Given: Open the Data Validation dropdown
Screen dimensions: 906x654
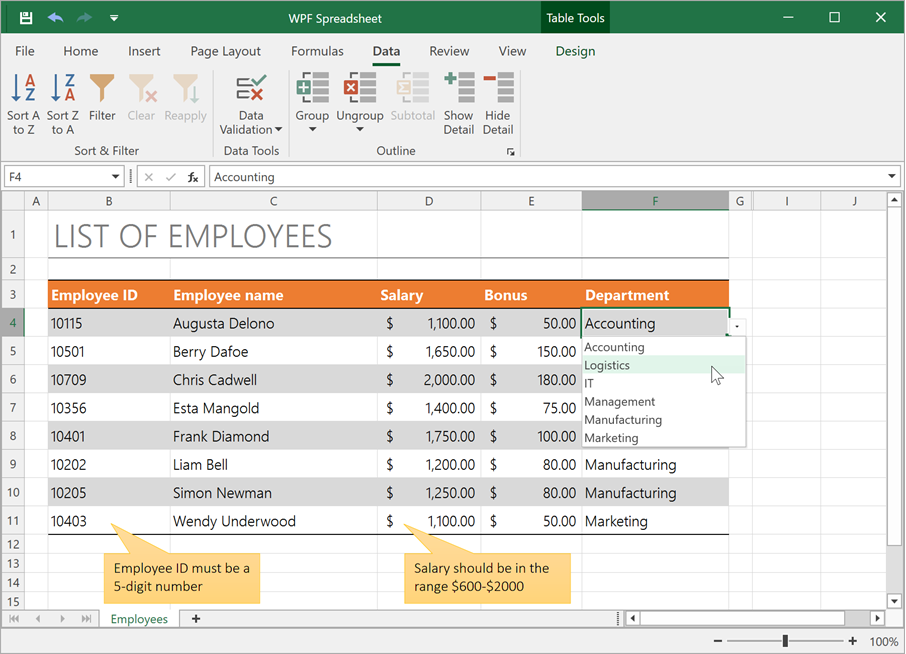Looking at the screenshot, I should [250, 128].
